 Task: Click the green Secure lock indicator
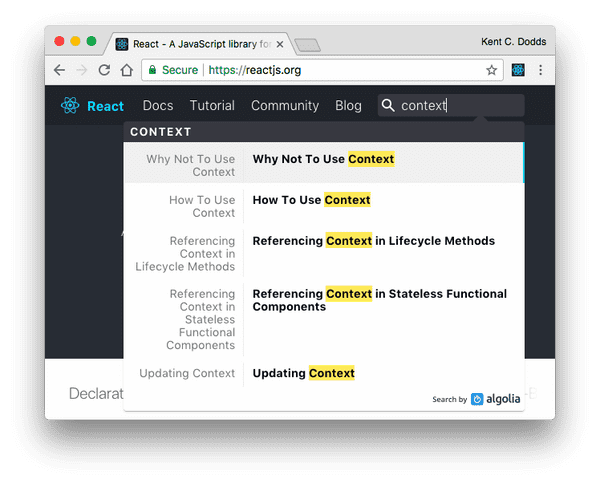(170, 70)
